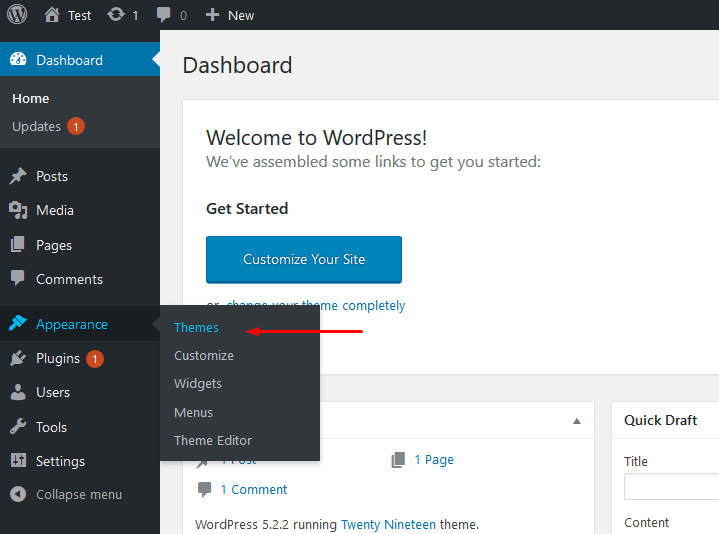Collapse the At a Glance panel arrow
The image size is (719, 534).
point(576,421)
